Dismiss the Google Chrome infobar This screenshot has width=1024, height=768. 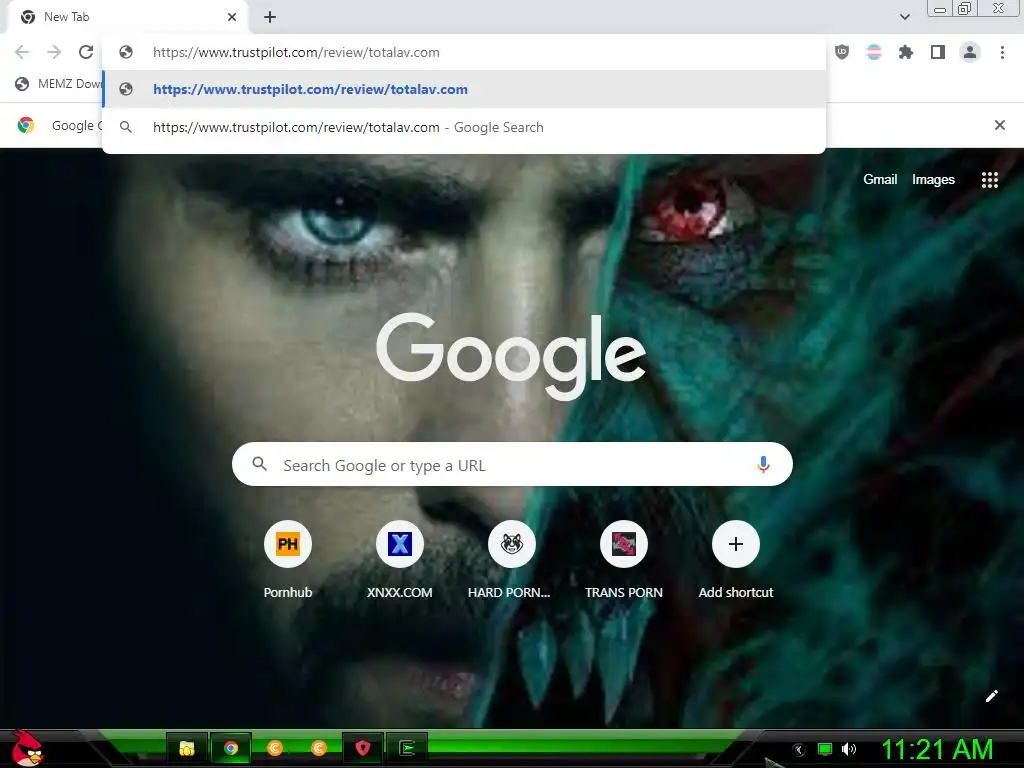coord(1000,125)
